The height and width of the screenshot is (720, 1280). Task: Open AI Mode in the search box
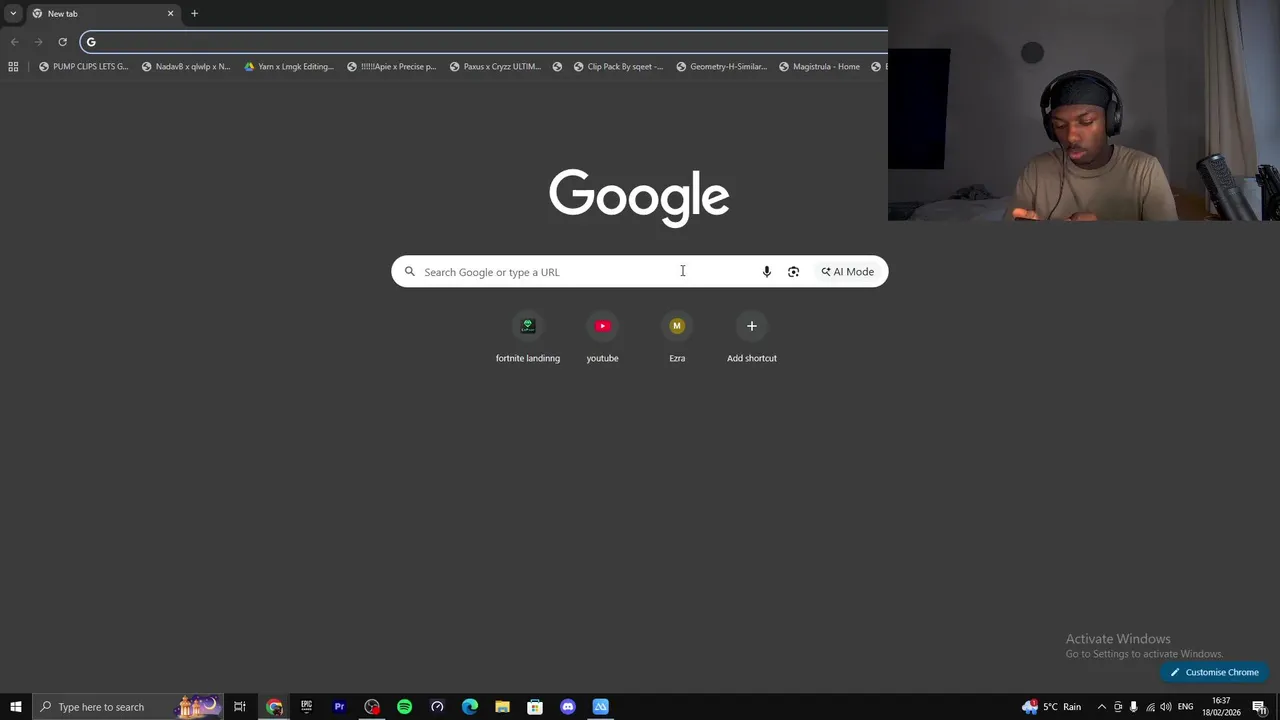(x=848, y=272)
